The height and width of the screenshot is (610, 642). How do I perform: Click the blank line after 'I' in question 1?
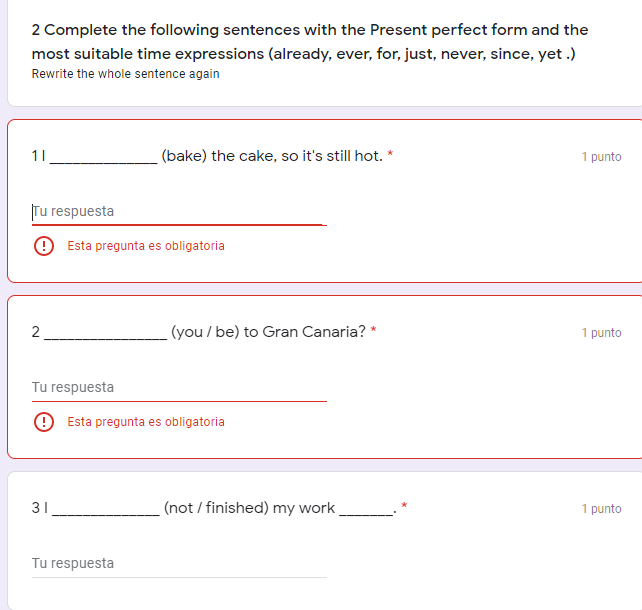pos(103,159)
